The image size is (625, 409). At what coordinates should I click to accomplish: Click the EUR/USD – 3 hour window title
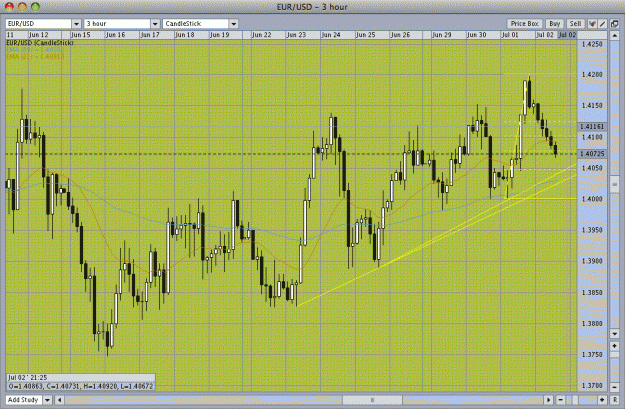click(312, 7)
